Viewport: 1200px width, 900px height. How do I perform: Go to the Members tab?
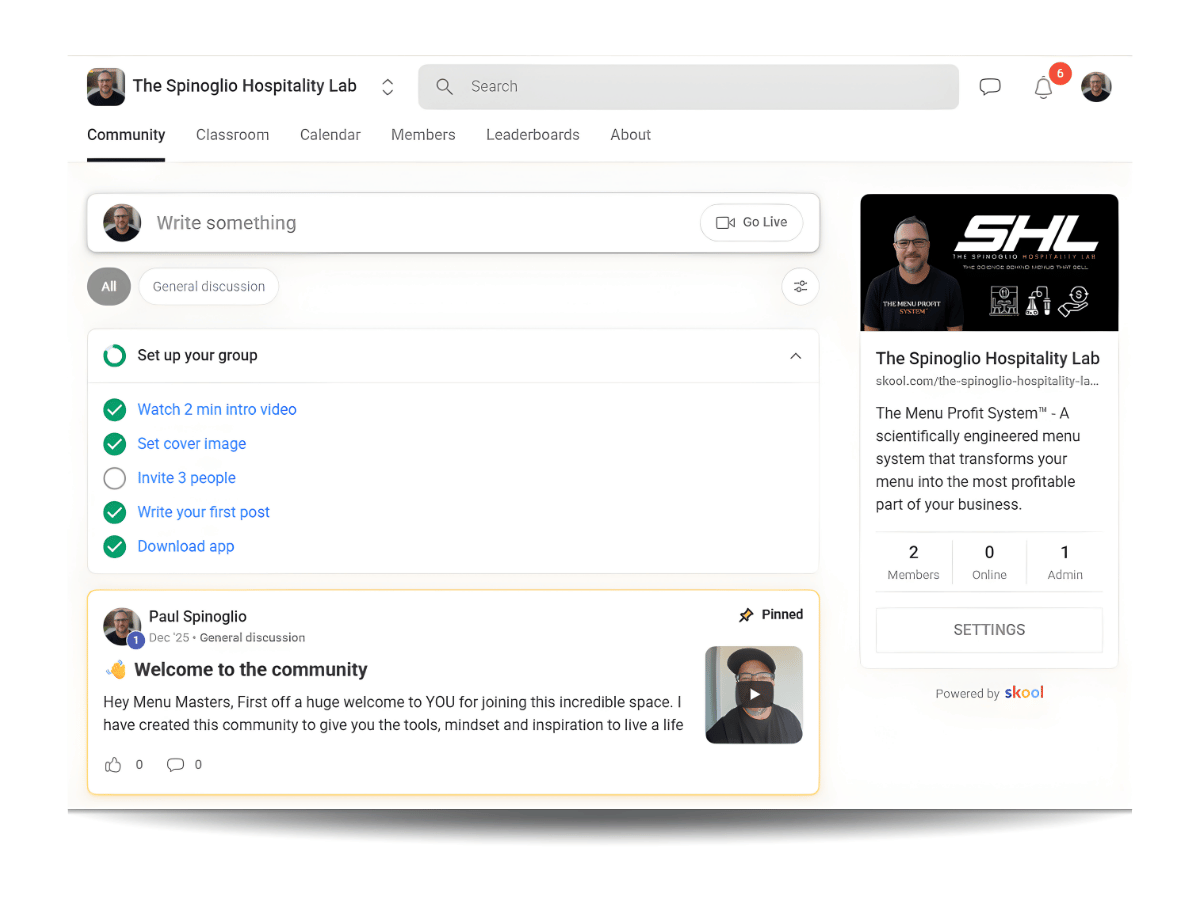click(423, 135)
